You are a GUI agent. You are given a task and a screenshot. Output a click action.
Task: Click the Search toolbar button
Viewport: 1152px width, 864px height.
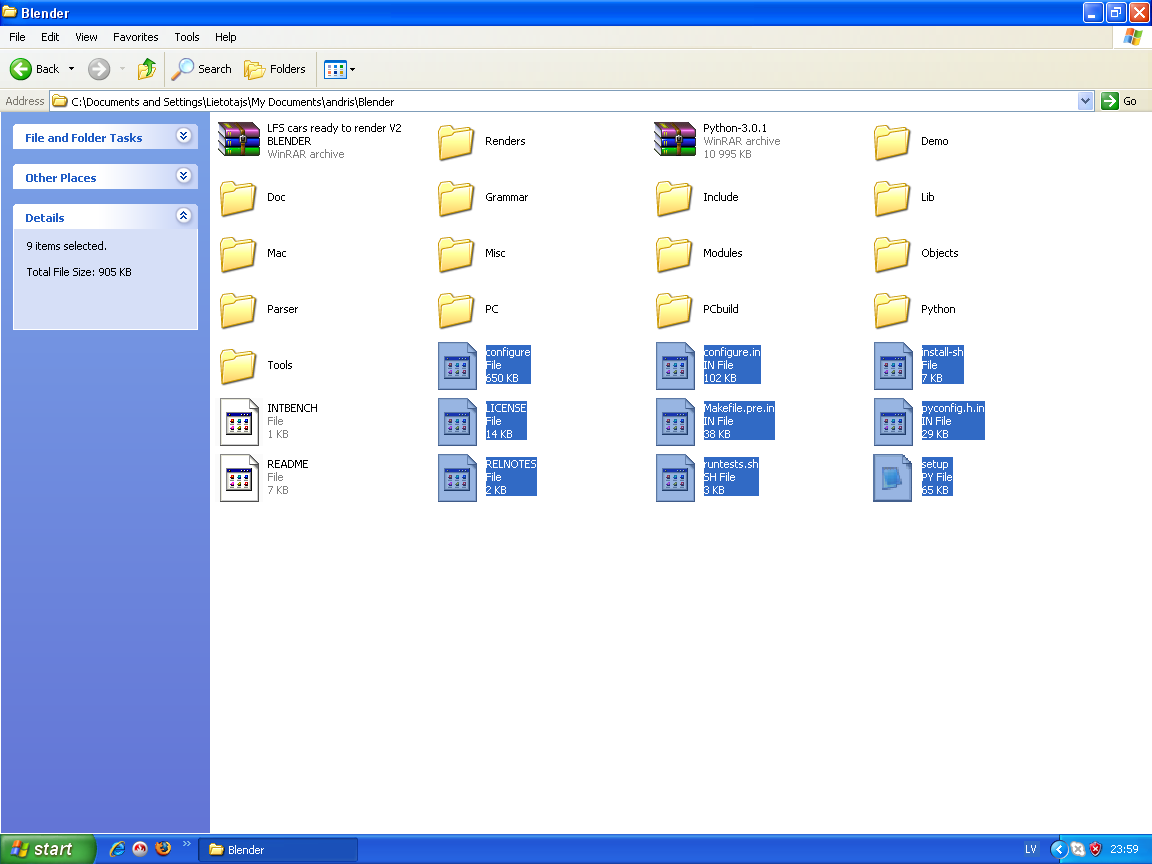tap(202, 69)
